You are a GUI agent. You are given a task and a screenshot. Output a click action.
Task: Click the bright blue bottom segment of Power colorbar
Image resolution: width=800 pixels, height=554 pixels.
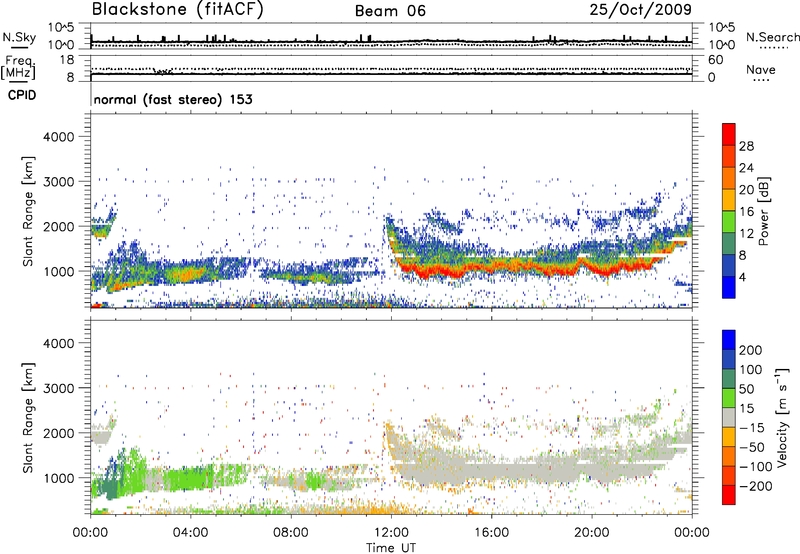[x=729, y=287]
